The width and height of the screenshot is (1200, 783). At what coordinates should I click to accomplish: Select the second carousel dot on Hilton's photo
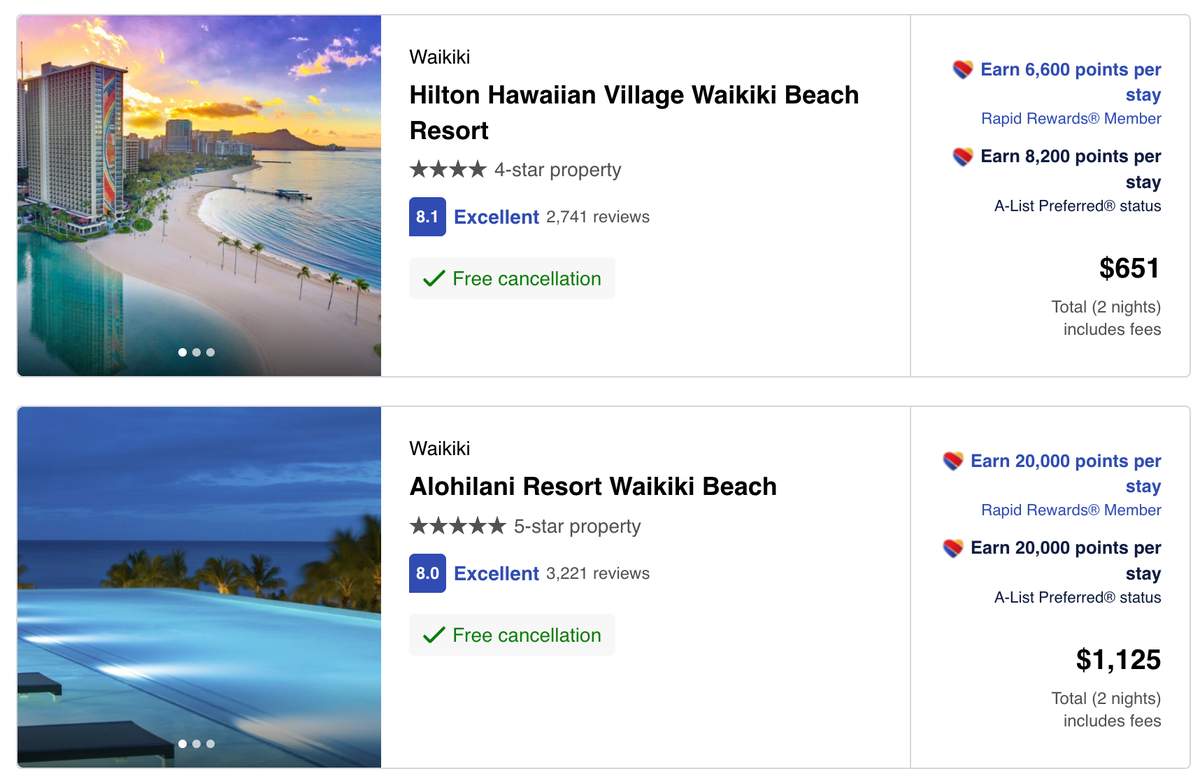(x=196, y=352)
